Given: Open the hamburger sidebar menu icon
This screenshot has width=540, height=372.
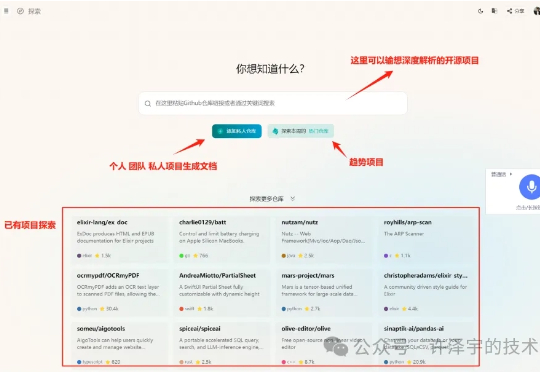Looking at the screenshot, I should (6, 11).
